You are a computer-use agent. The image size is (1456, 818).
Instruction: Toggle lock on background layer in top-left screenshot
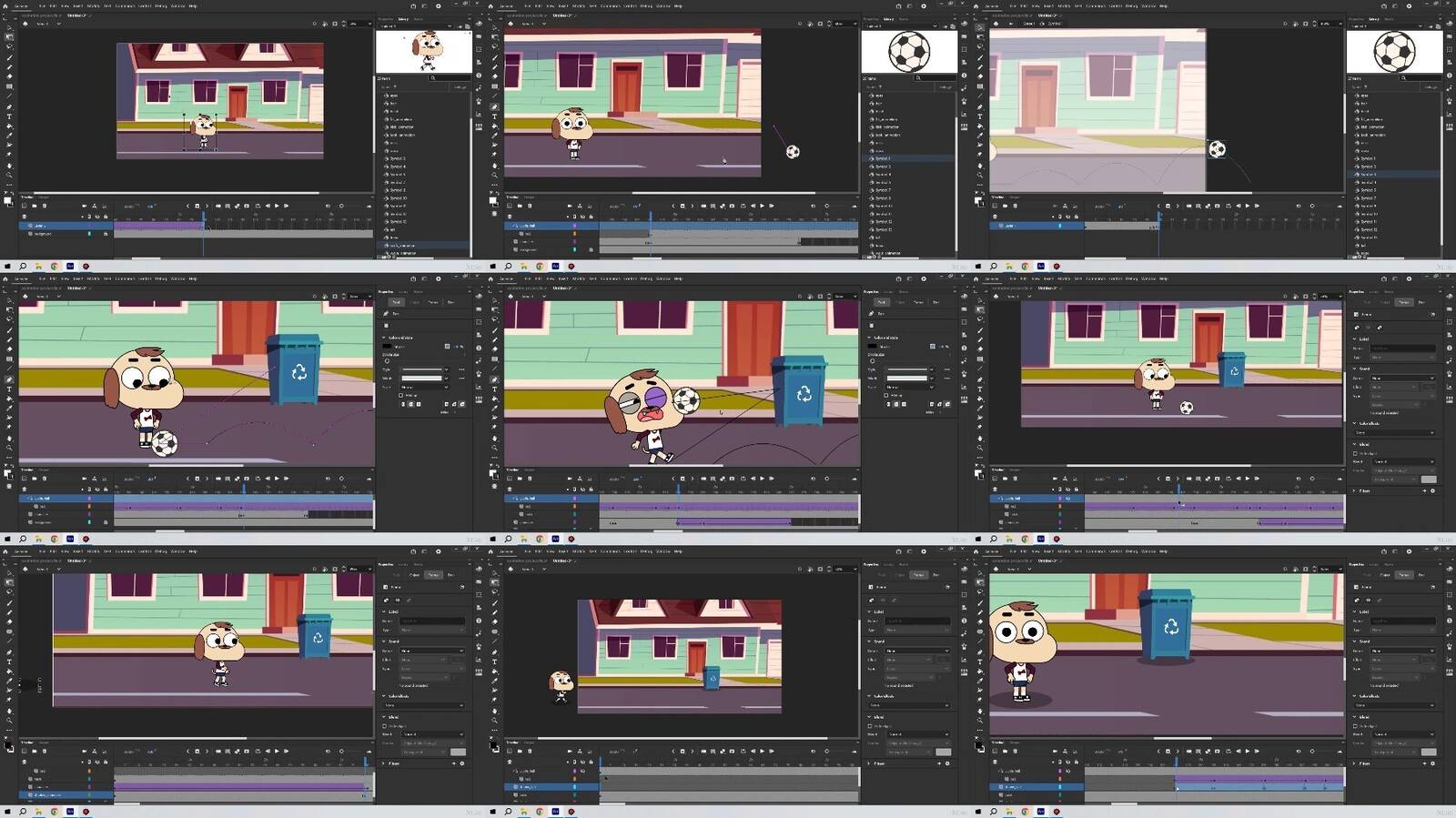(x=106, y=234)
